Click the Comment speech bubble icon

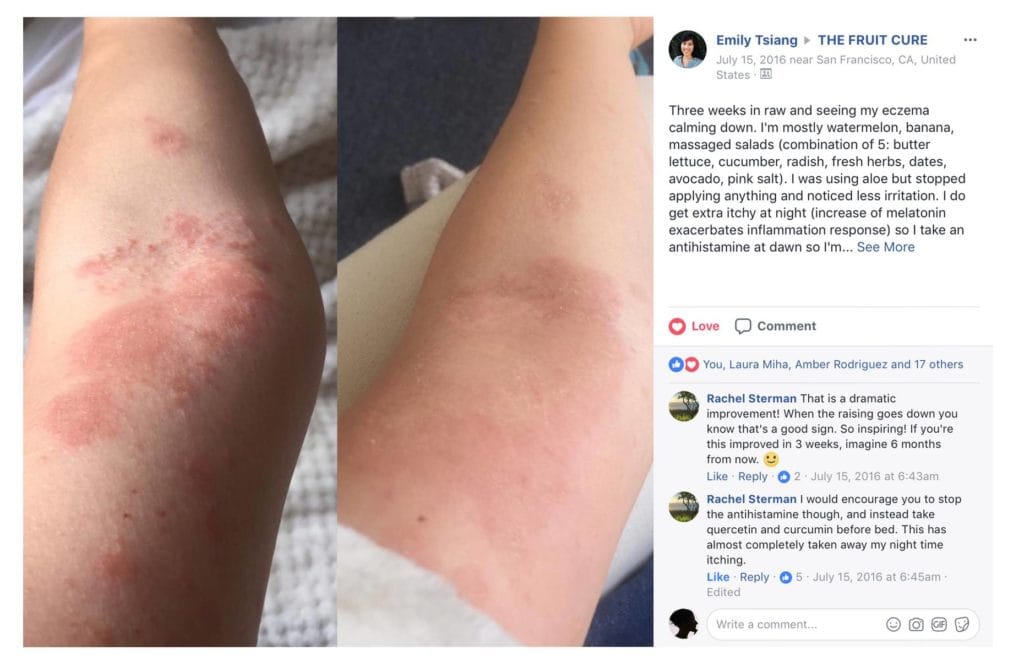coord(743,326)
